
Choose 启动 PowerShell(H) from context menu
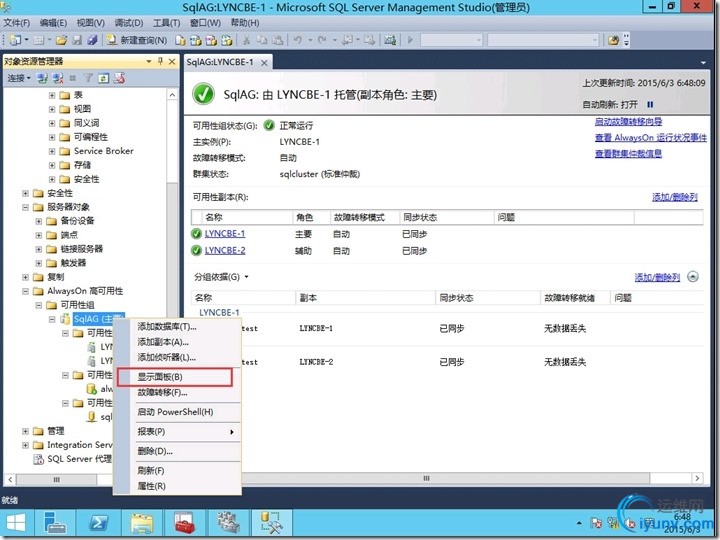(175, 412)
